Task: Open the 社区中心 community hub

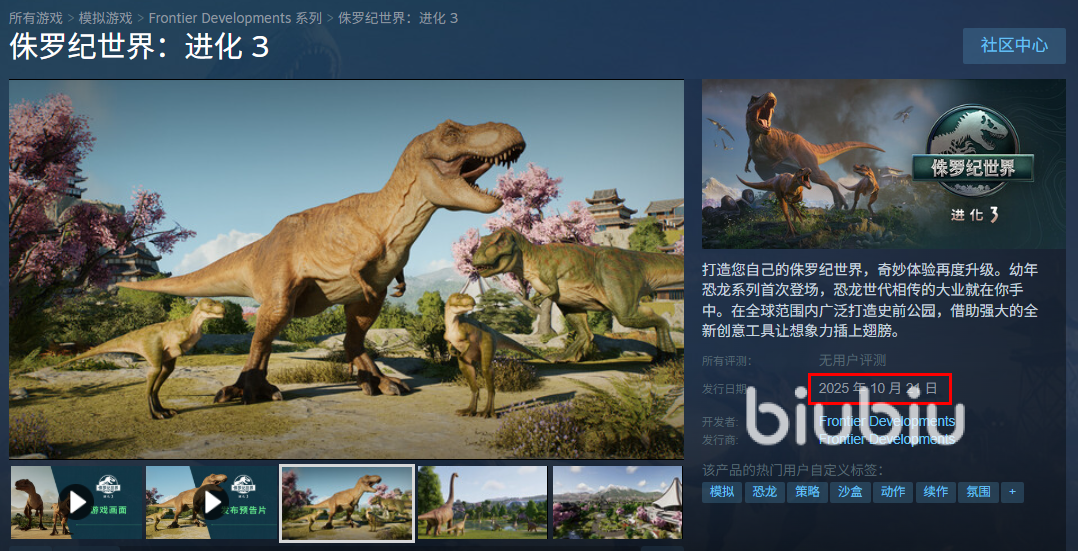Action: click(x=1014, y=45)
